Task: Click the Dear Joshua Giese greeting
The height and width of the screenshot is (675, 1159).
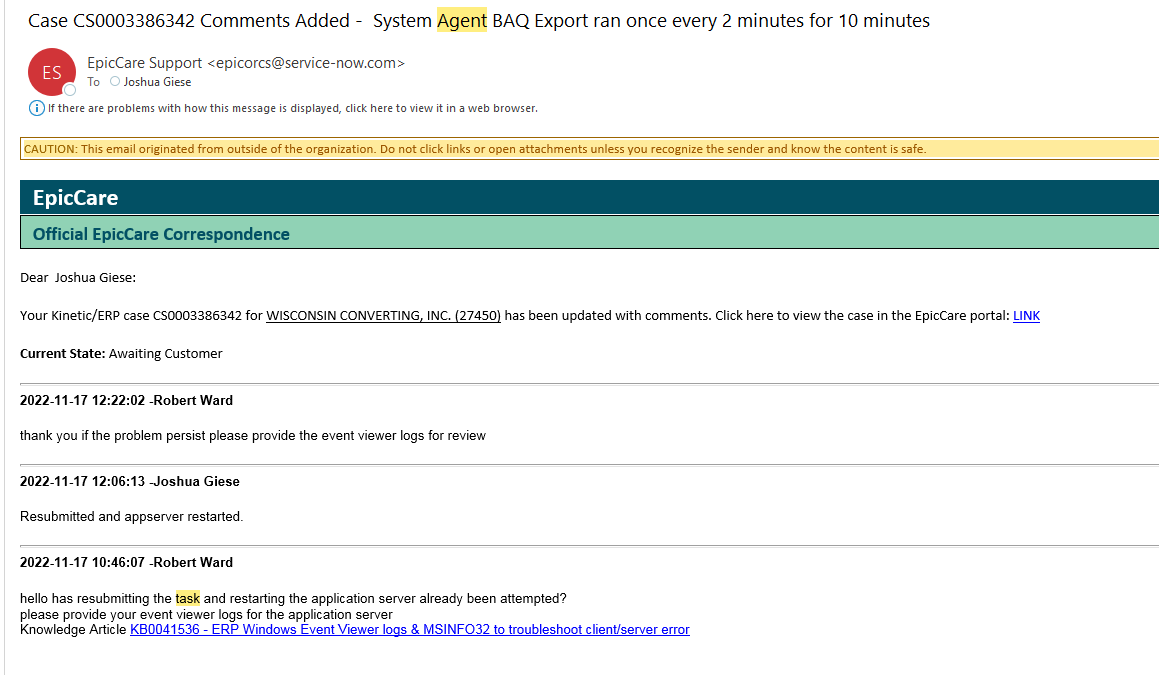Action: point(78,278)
